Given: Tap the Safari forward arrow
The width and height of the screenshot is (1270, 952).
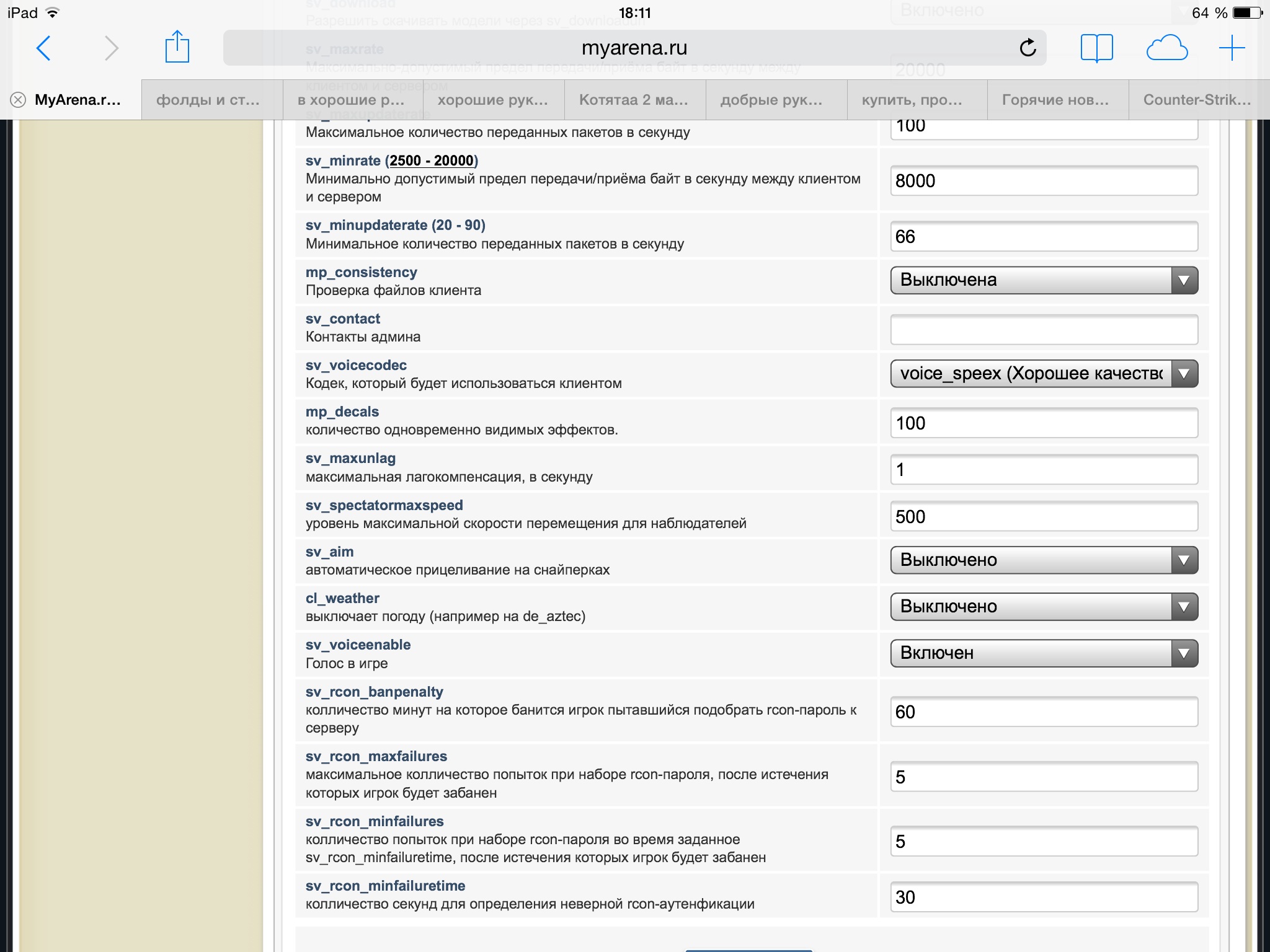Looking at the screenshot, I should (x=112, y=48).
